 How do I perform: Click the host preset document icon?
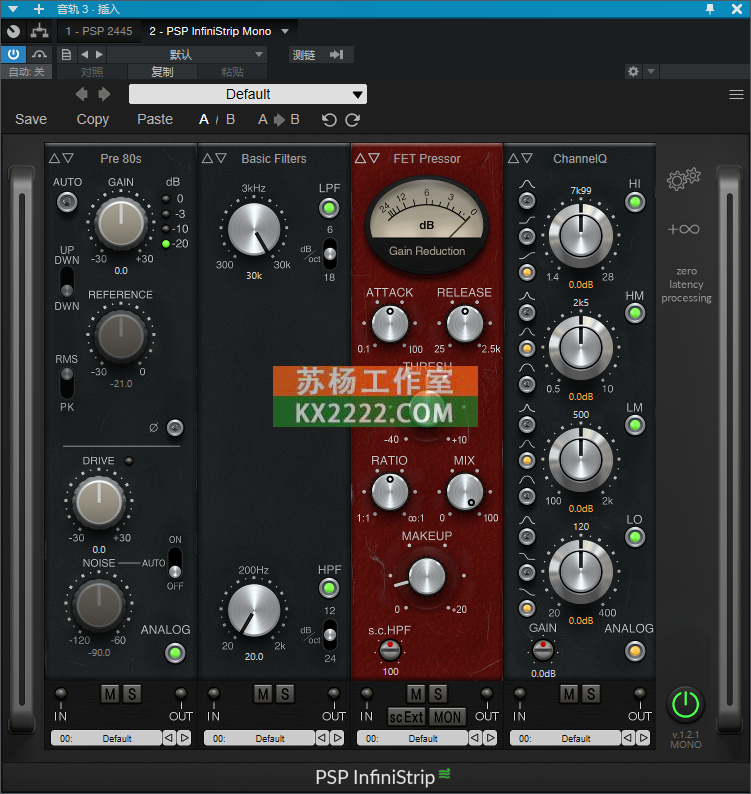pos(66,54)
